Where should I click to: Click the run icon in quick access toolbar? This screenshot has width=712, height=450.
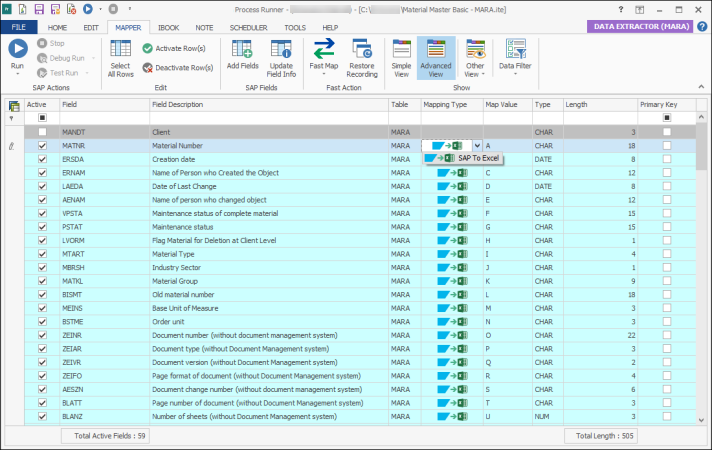(88, 9)
